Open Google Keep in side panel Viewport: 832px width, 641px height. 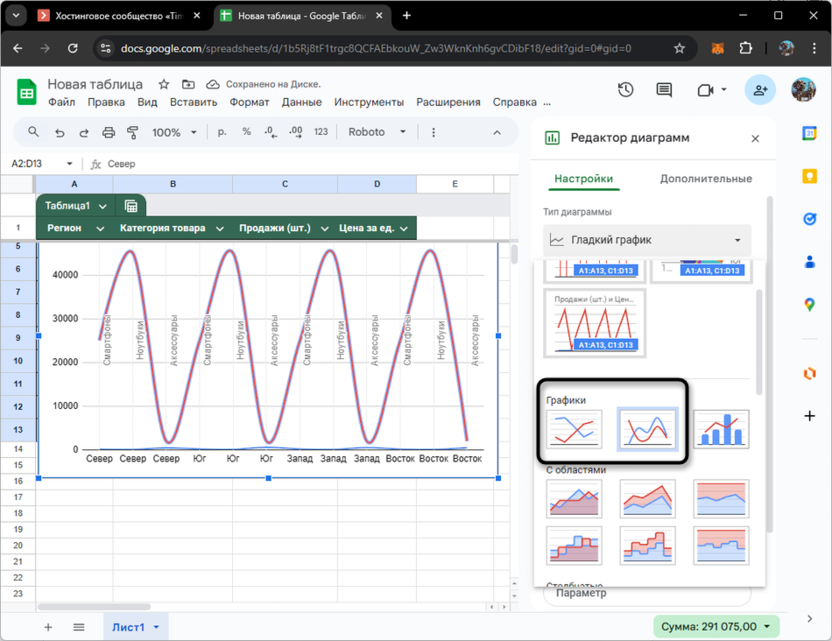tap(810, 176)
